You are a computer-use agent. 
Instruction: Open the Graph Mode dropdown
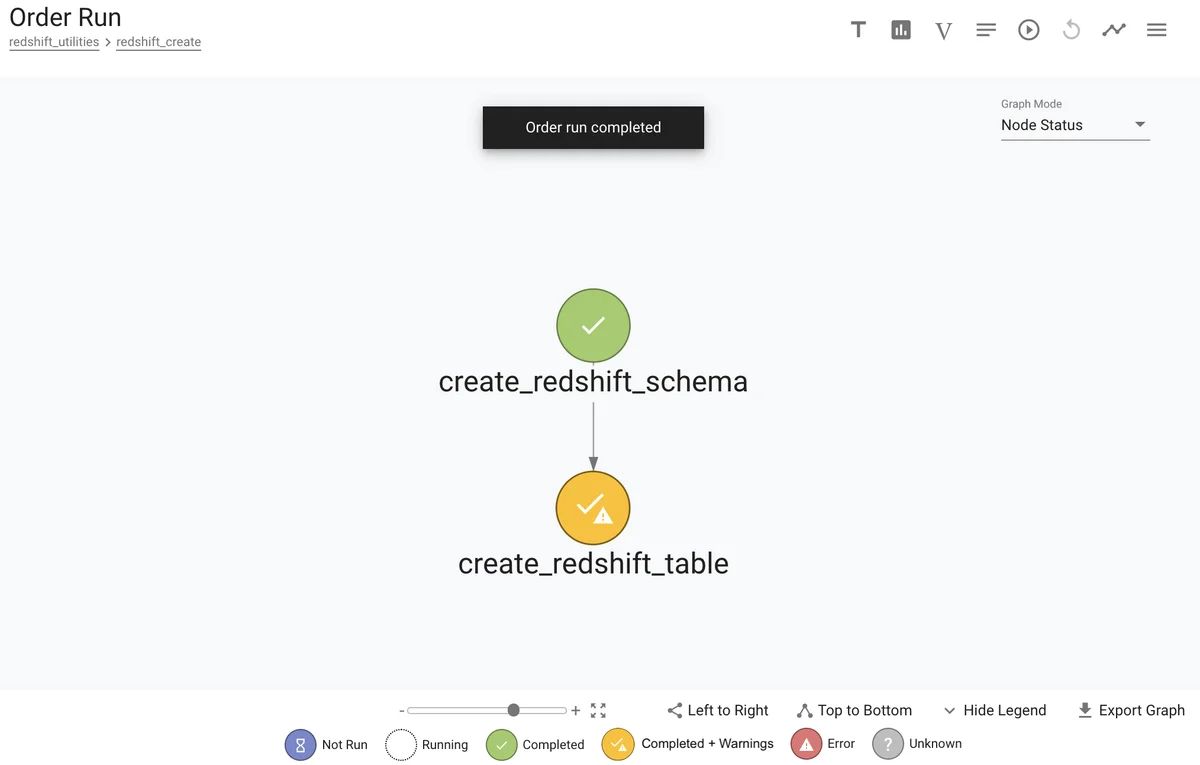click(1075, 125)
